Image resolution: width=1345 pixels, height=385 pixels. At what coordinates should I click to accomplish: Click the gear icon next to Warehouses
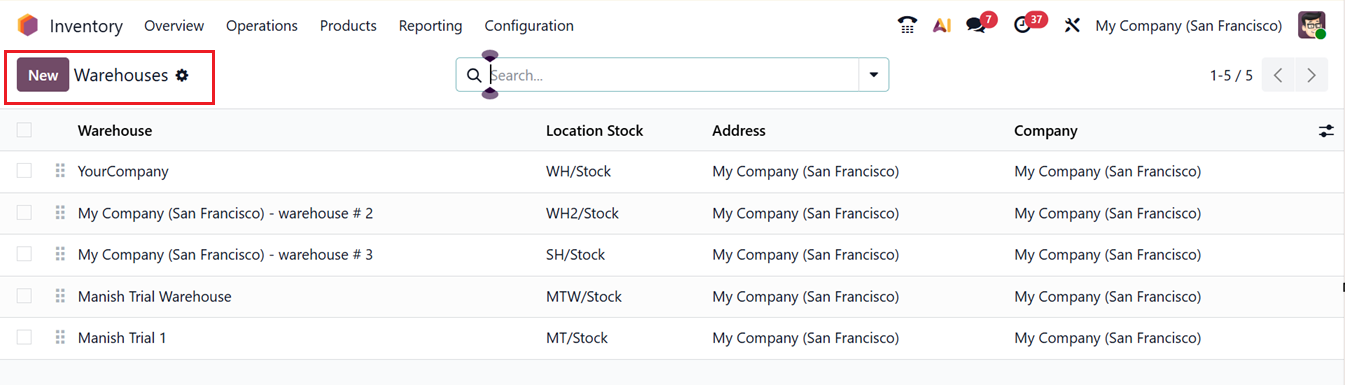tap(182, 75)
